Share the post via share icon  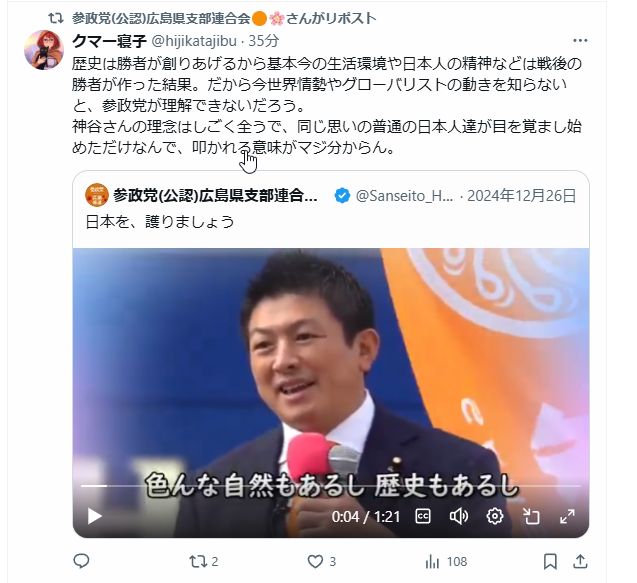(581, 561)
